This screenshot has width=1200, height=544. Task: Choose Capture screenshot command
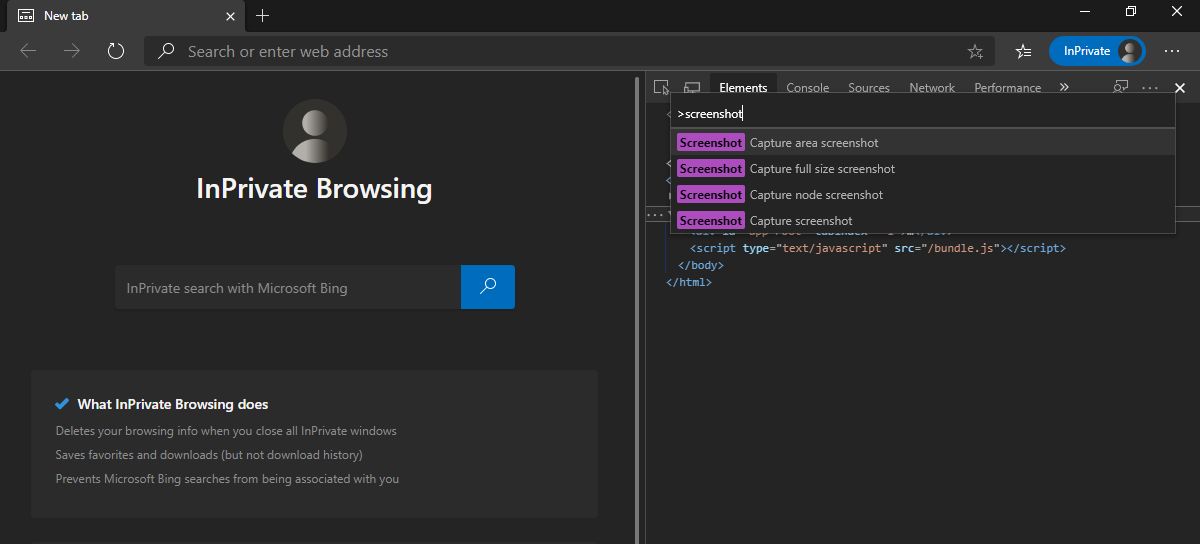pyautogui.click(x=922, y=221)
